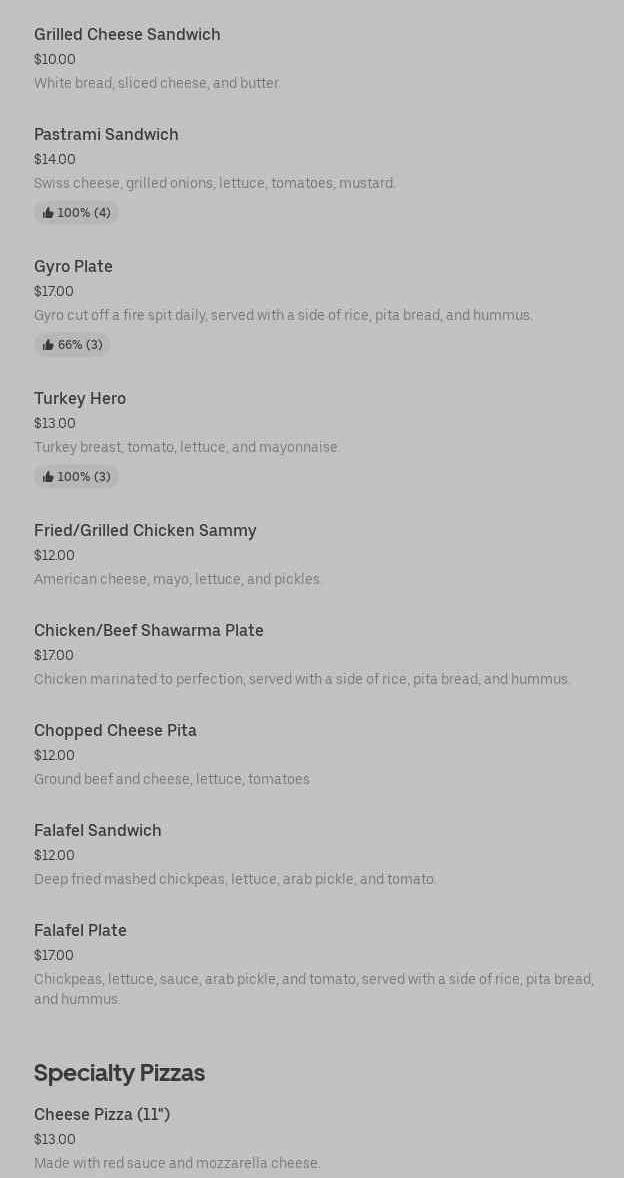Click the $17.00 price under Falafel Plate

click(x=54, y=955)
